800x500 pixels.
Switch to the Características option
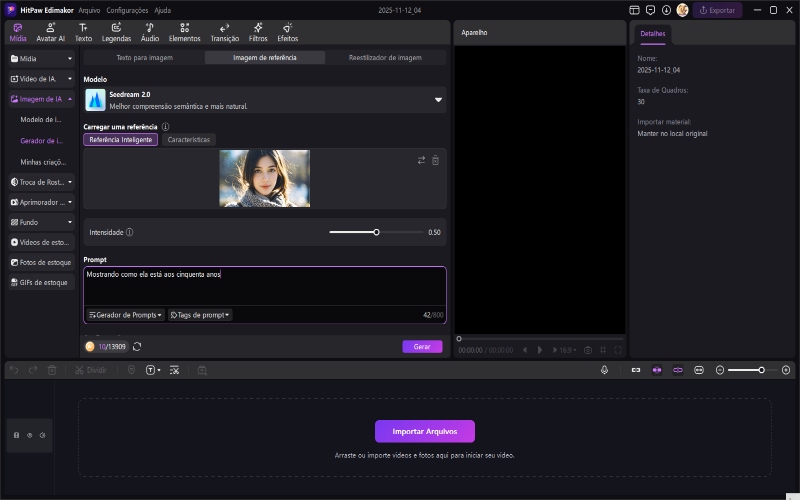[188, 140]
